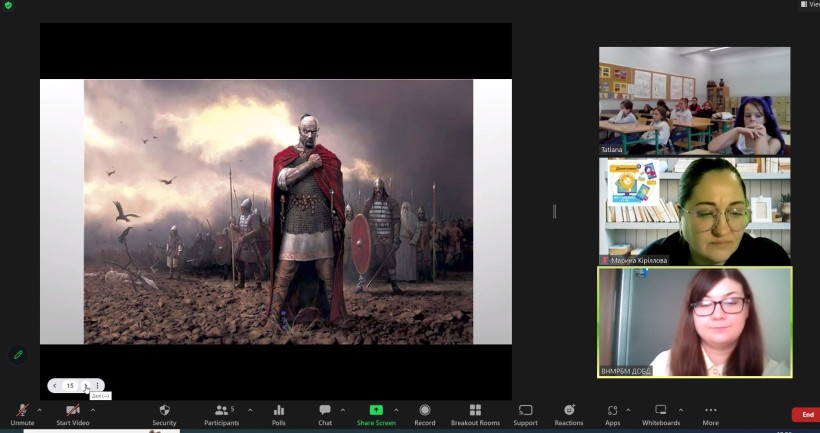This screenshot has width=820, height=433.
Task: Expand the arrow next to Participants
Action: click(x=250, y=410)
